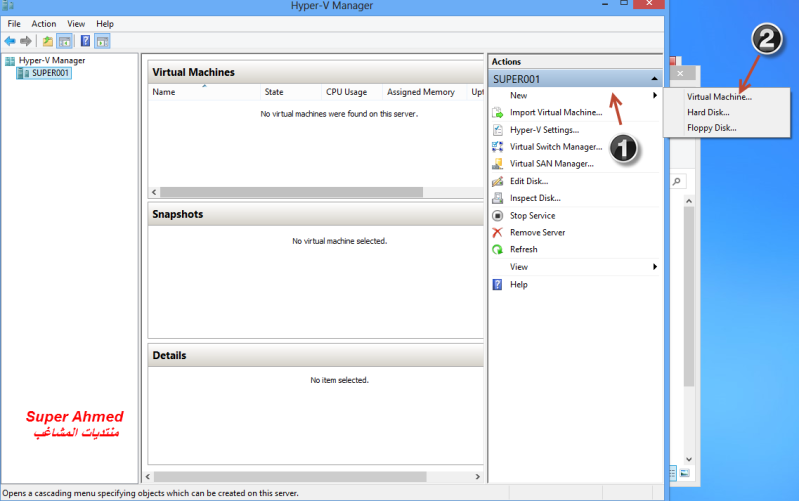Choose Floppy Disk... from New submenu

pyautogui.click(x=711, y=128)
